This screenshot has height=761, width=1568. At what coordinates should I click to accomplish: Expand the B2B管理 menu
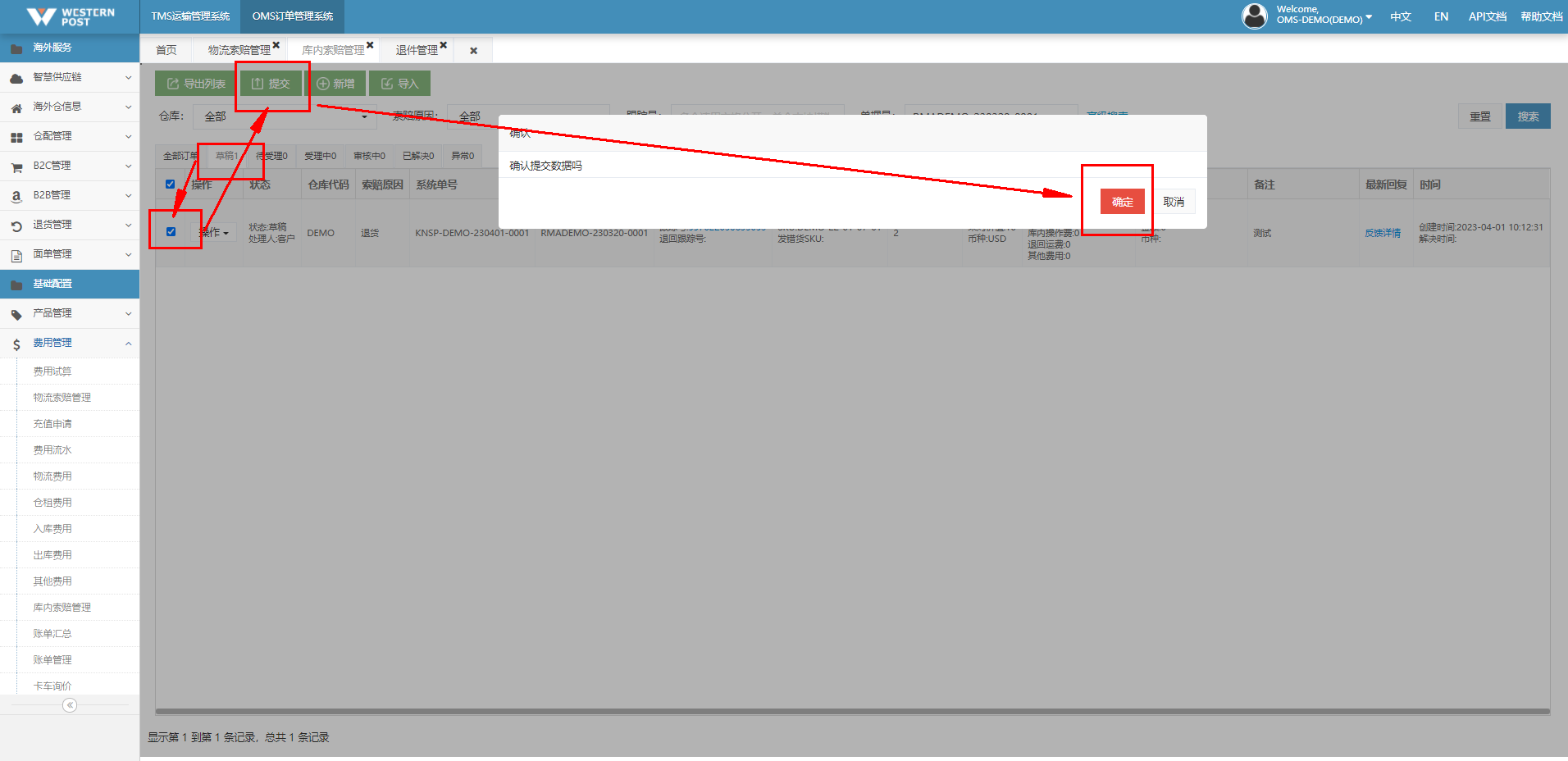128,196
